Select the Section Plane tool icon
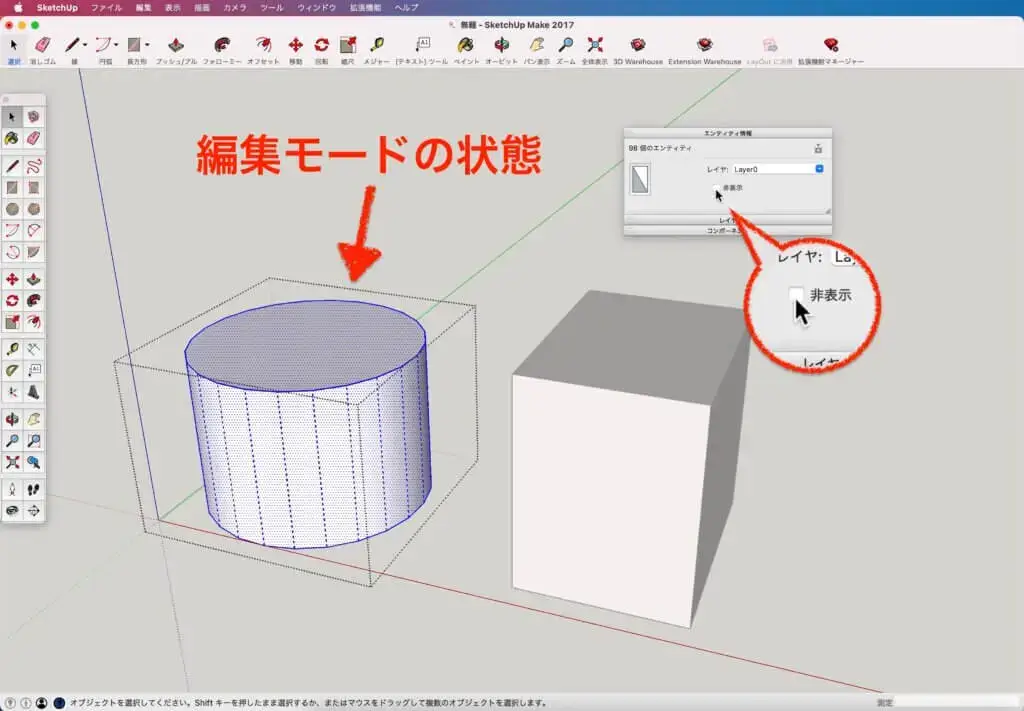 click(x=33, y=511)
